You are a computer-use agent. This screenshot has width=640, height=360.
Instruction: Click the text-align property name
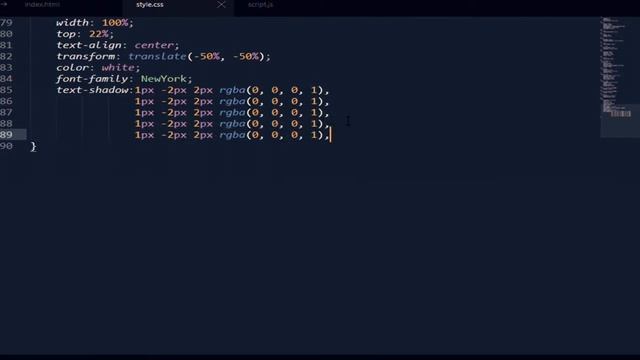[x=89, y=45]
